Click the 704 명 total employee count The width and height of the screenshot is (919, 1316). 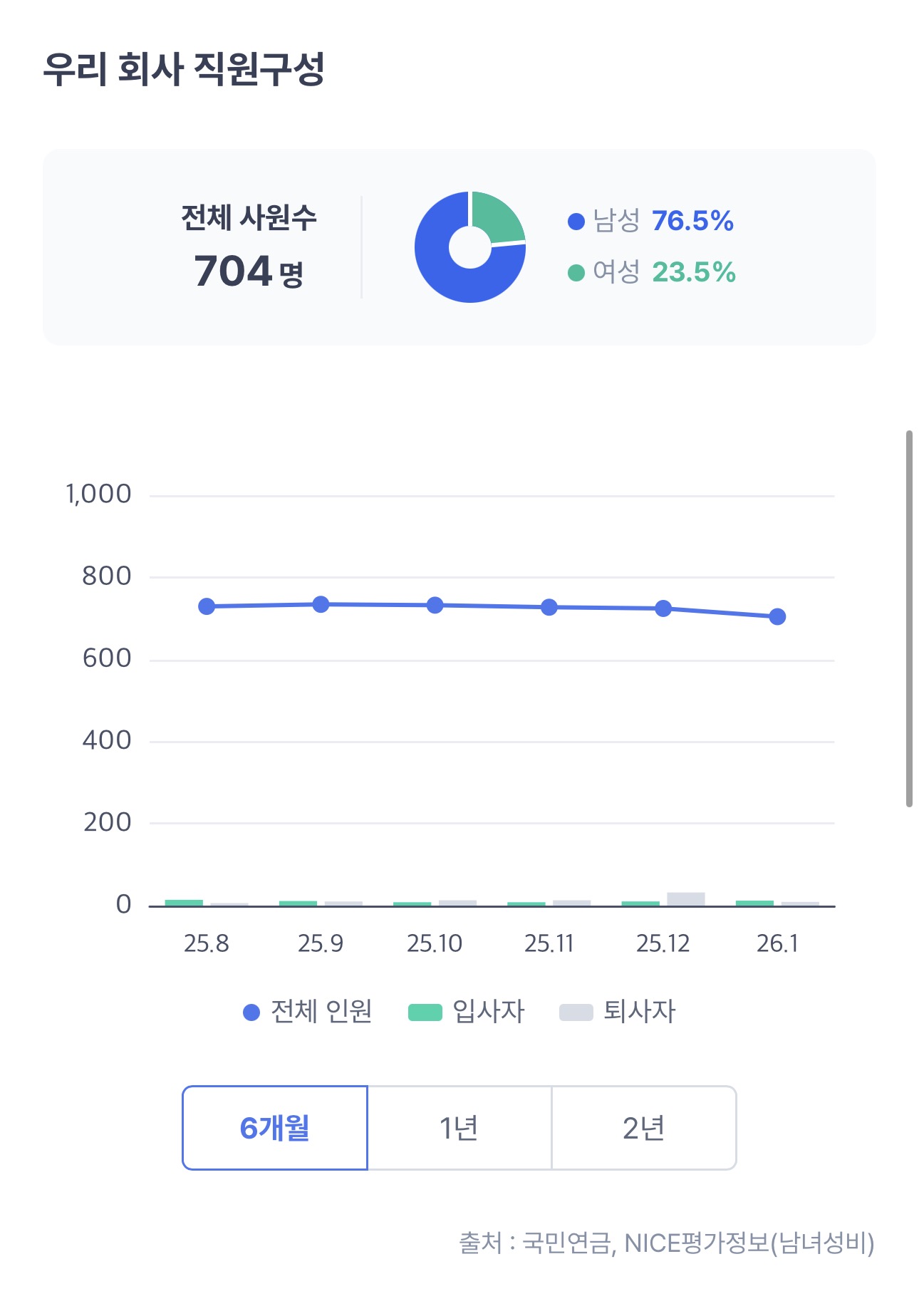pos(249,271)
